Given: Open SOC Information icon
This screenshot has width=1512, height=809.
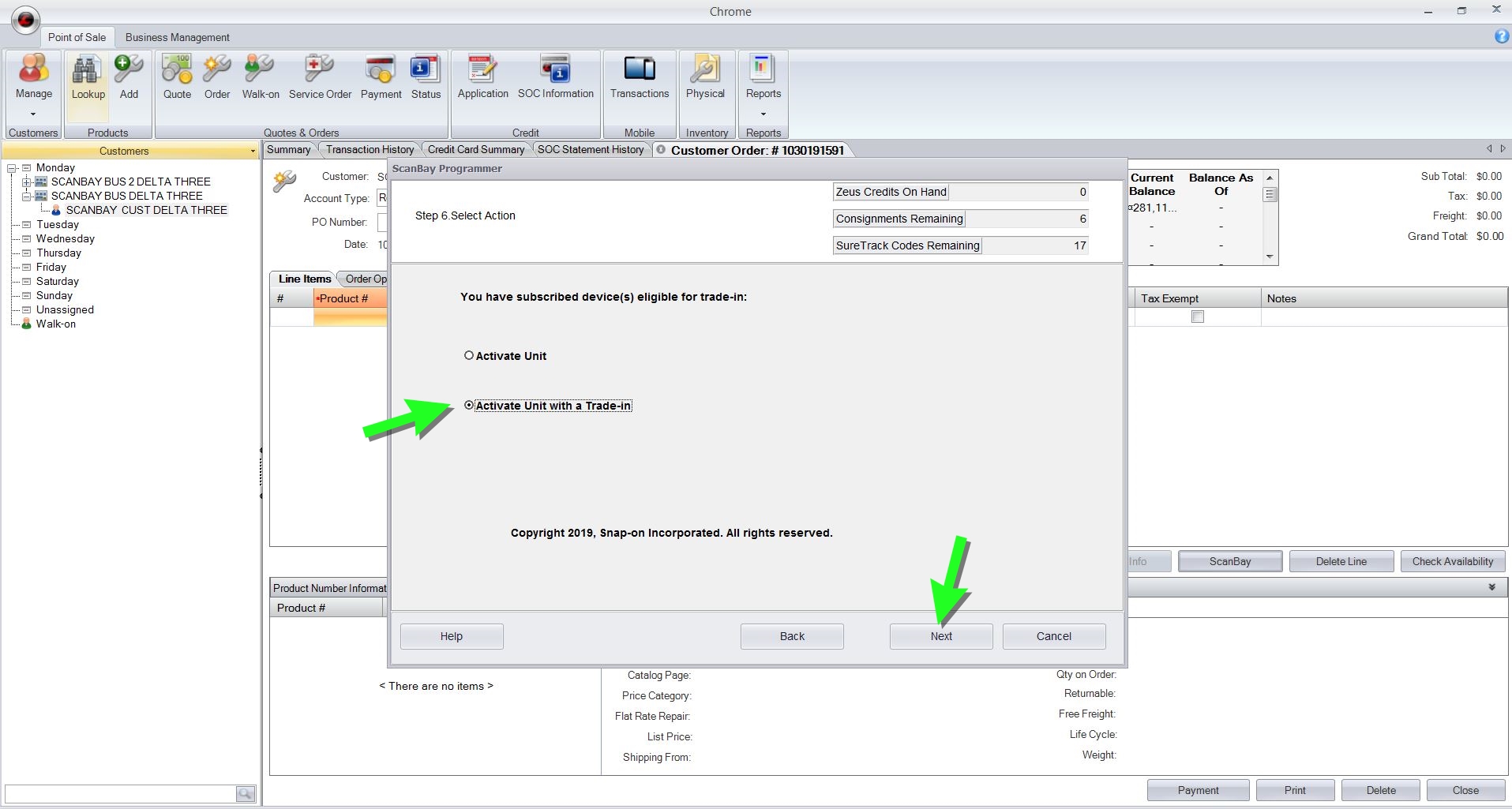Looking at the screenshot, I should 555,71.
